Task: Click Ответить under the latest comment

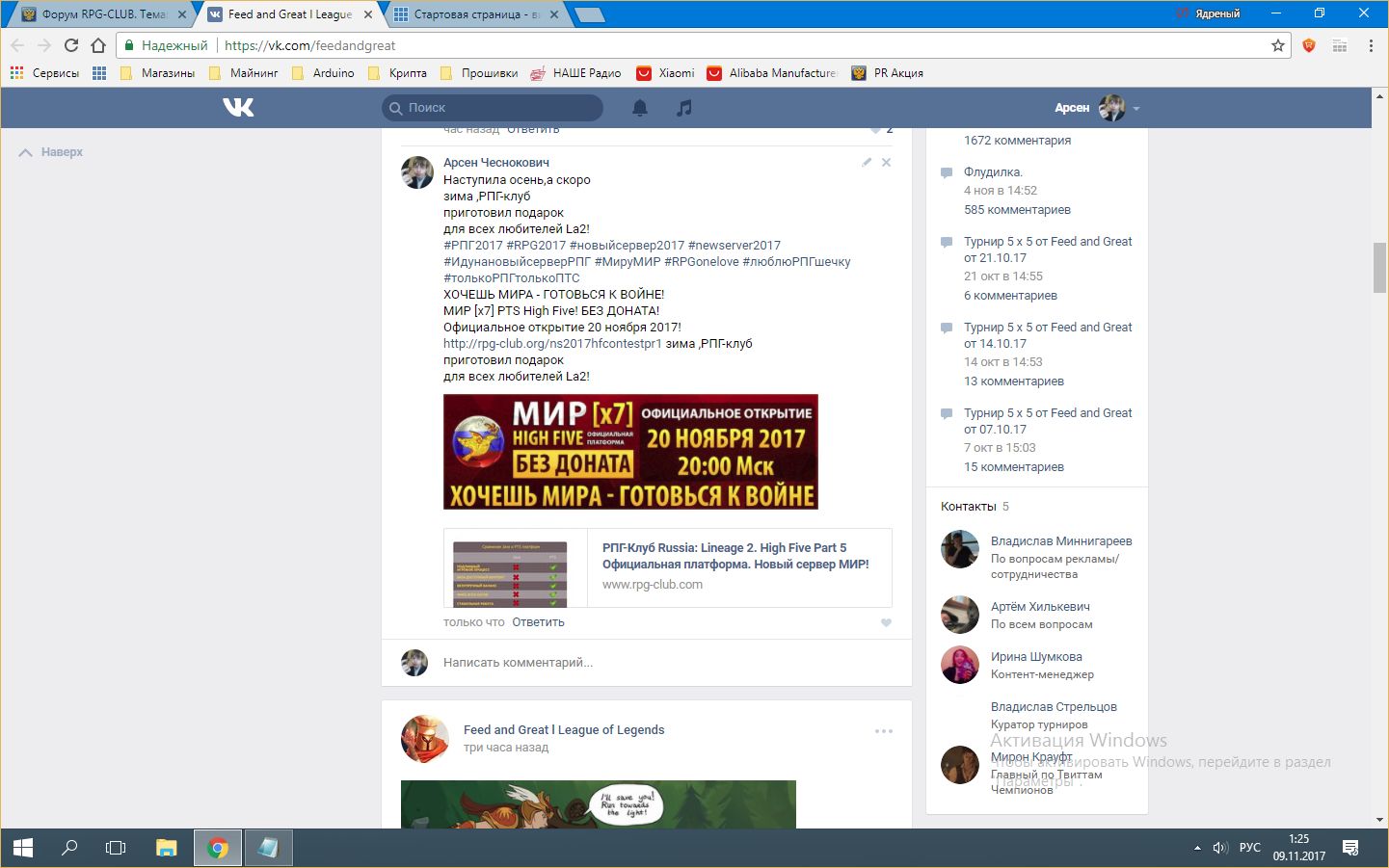Action: pos(538,622)
